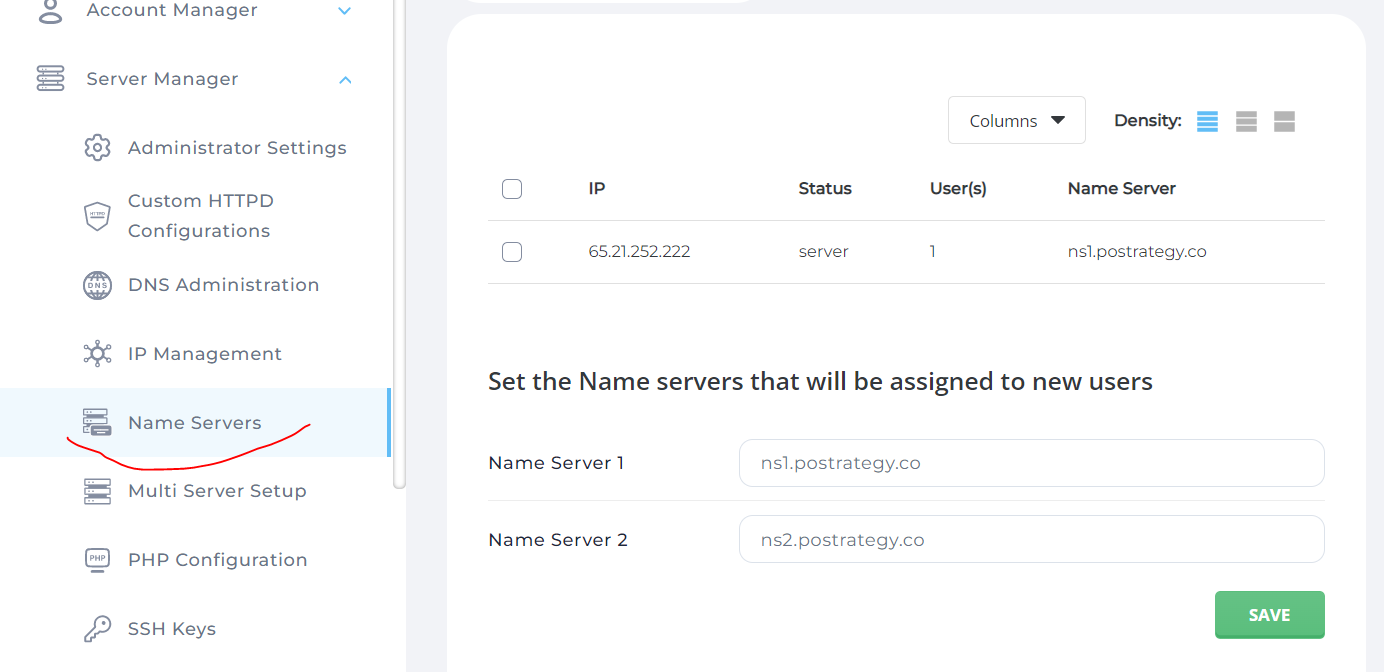The height and width of the screenshot is (672, 1384).
Task: Open DNS Administration via its DNS globe icon
Action: point(97,285)
